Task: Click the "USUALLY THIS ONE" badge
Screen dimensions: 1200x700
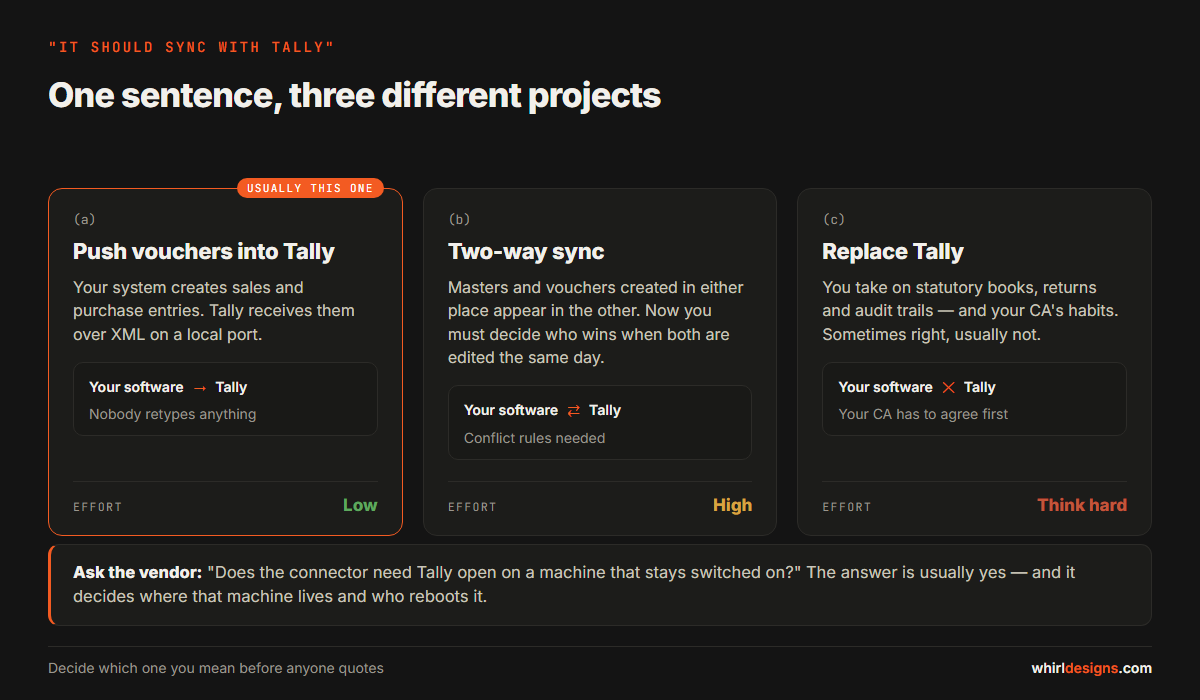Action: click(x=310, y=188)
